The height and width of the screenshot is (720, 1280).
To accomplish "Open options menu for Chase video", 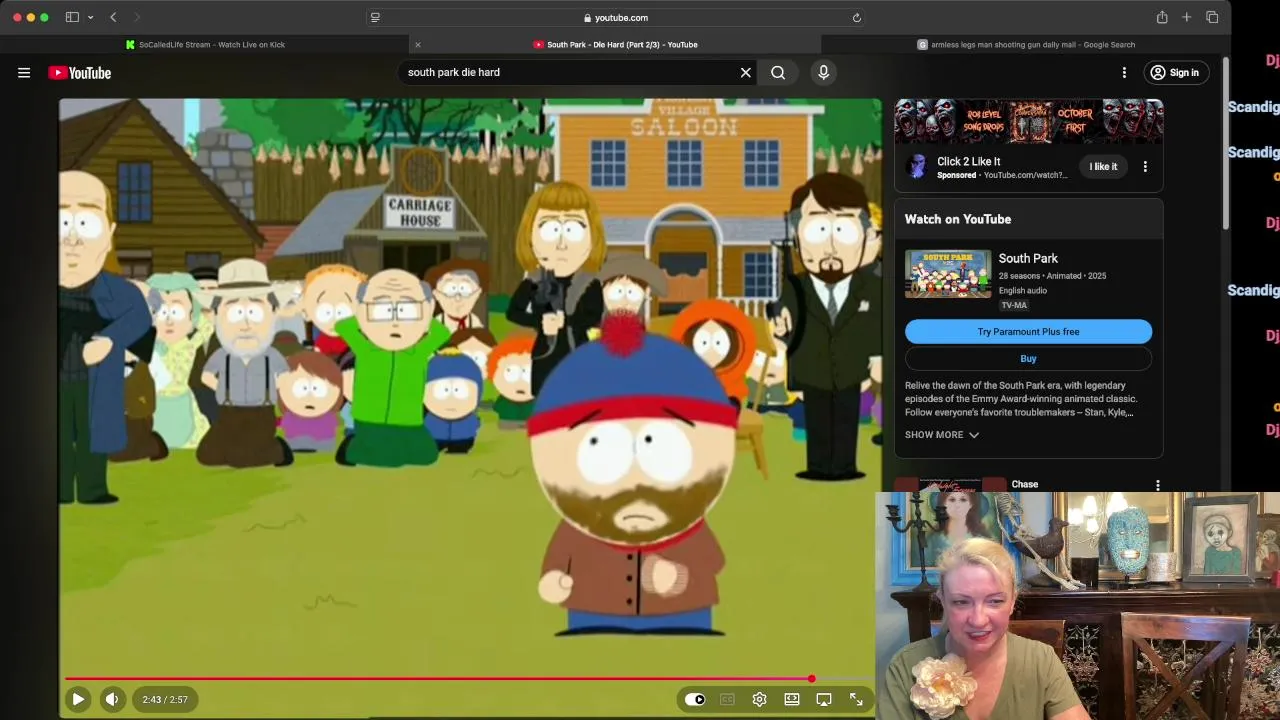I will (x=1157, y=485).
